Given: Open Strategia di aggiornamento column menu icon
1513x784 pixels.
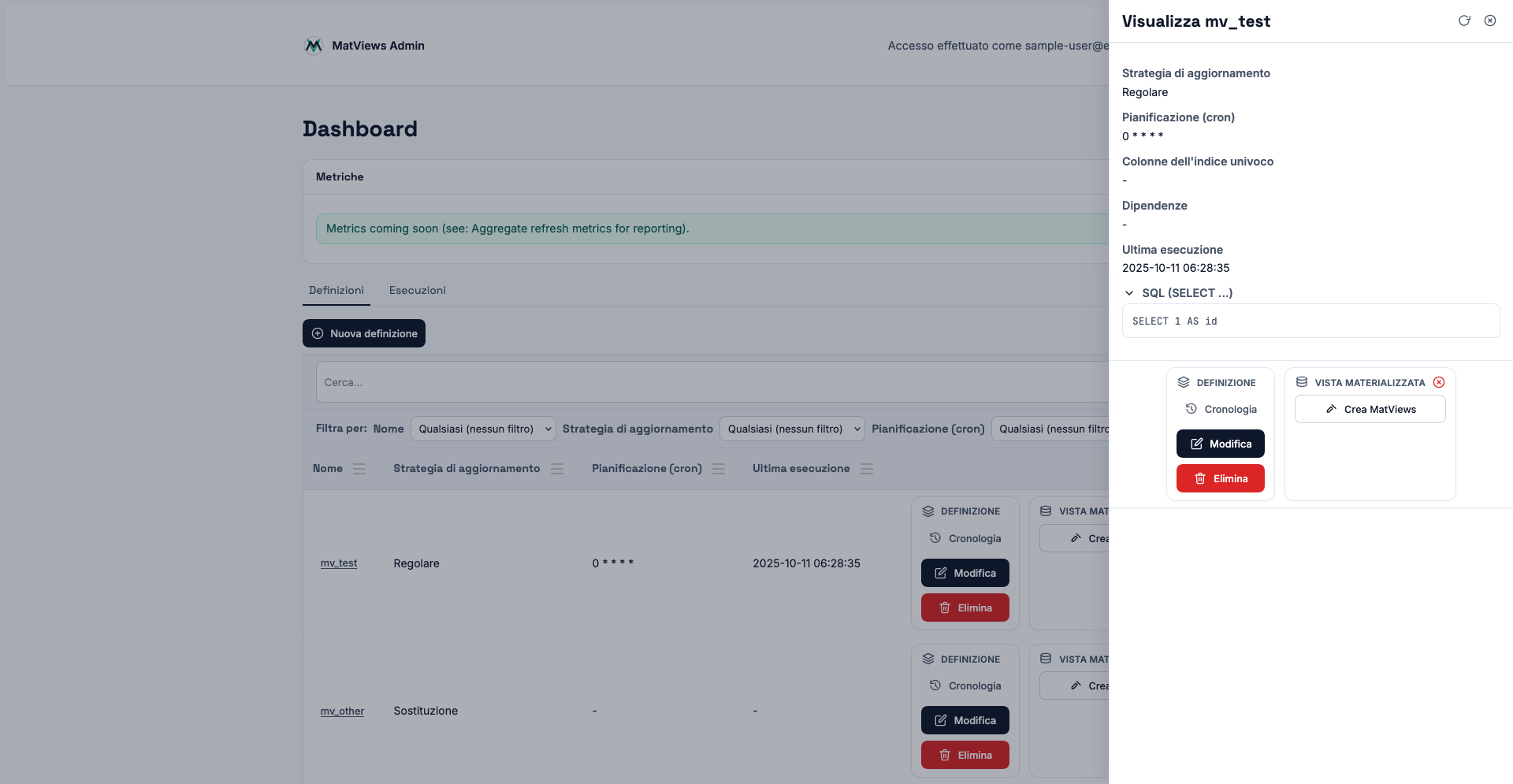Looking at the screenshot, I should point(557,469).
